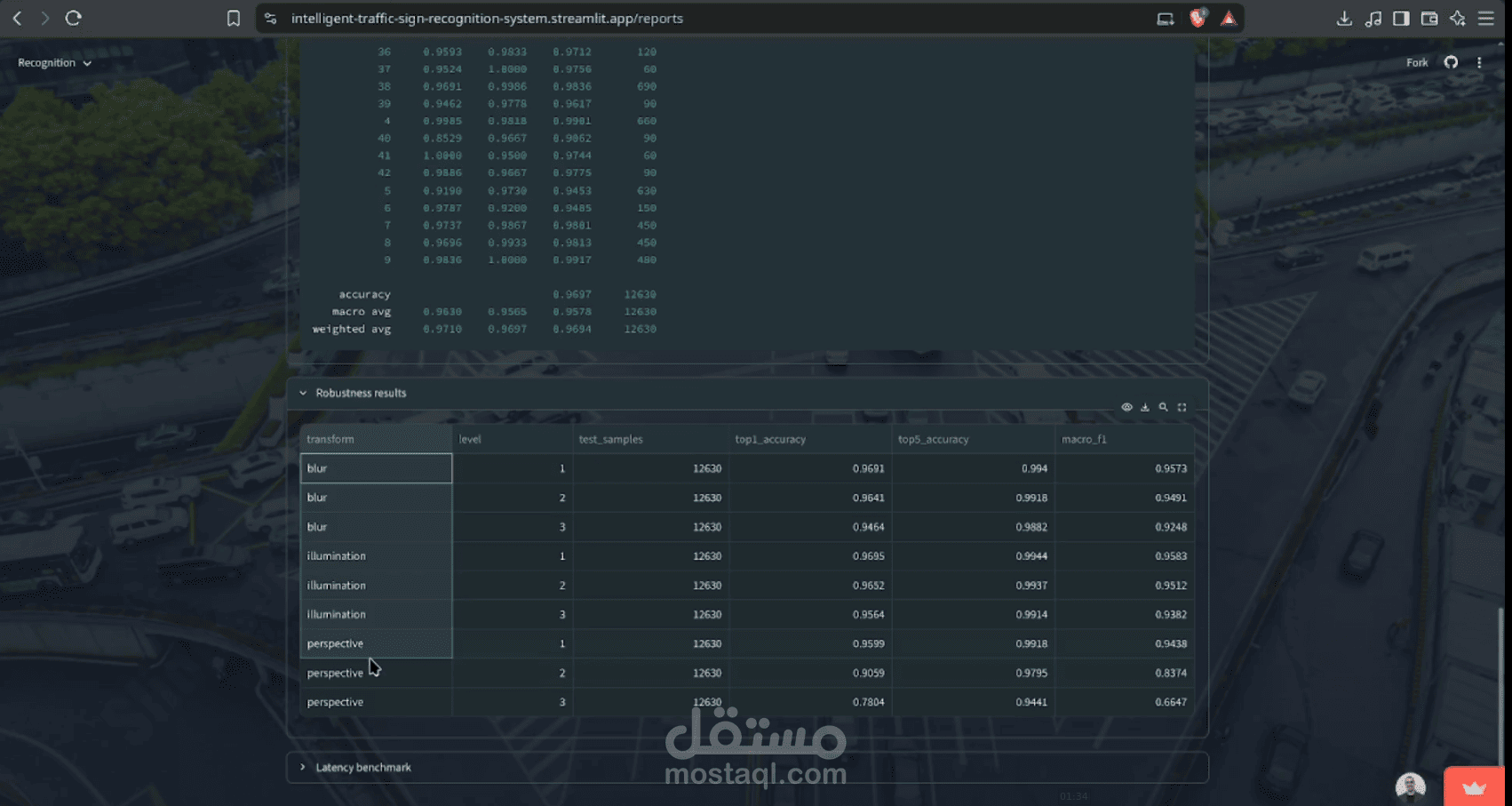Open the browser hamburger menu
The width and height of the screenshot is (1512, 806).
tap(1486, 18)
